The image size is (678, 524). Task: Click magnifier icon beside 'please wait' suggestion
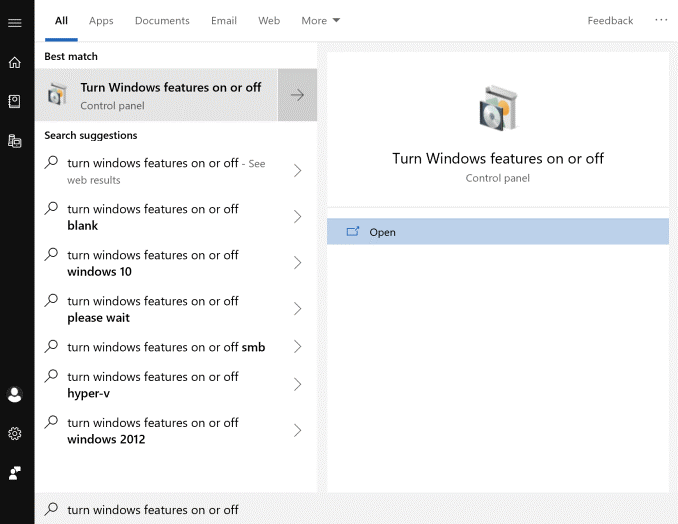51,300
